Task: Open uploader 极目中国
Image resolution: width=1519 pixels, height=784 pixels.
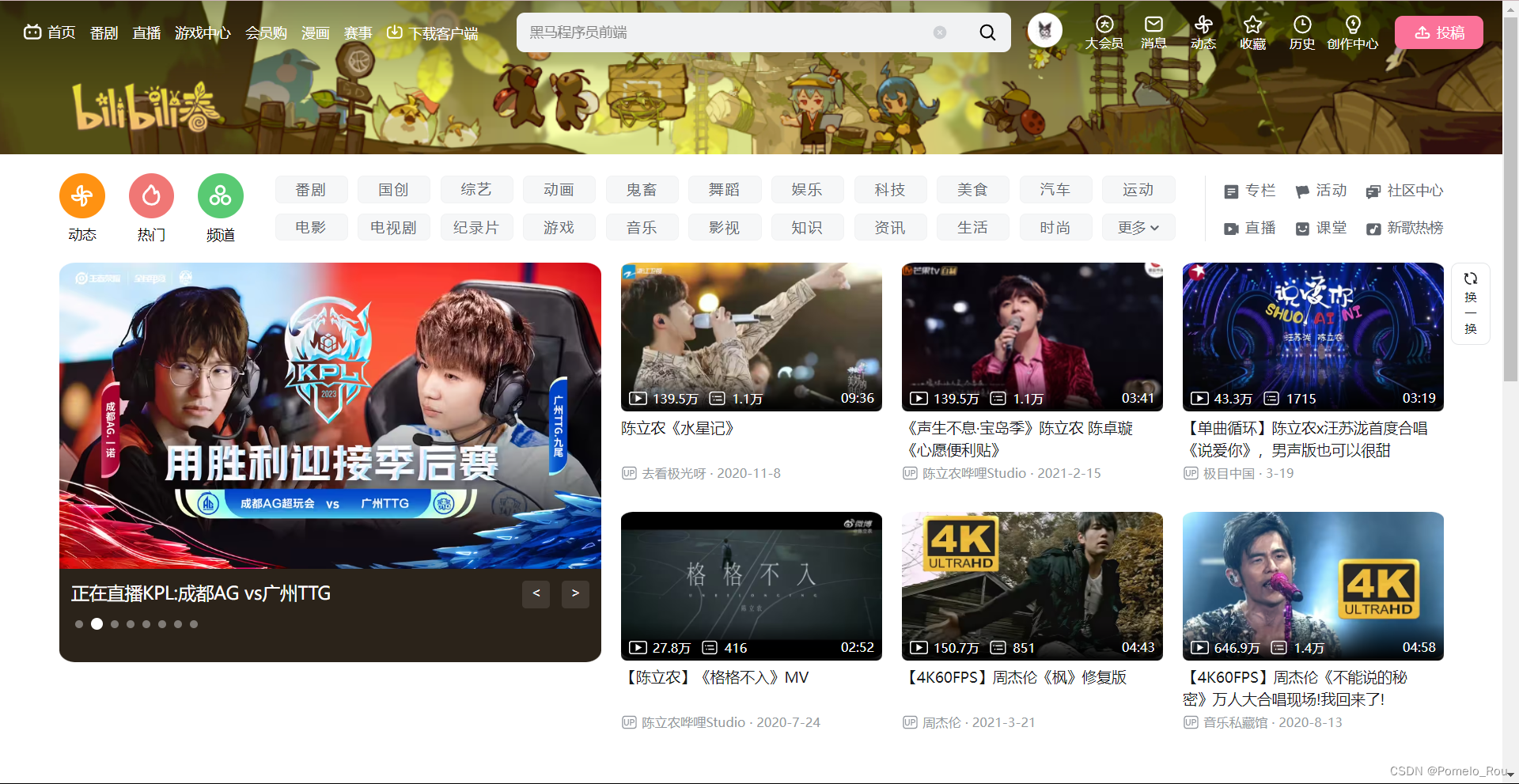Action: pos(1229,474)
